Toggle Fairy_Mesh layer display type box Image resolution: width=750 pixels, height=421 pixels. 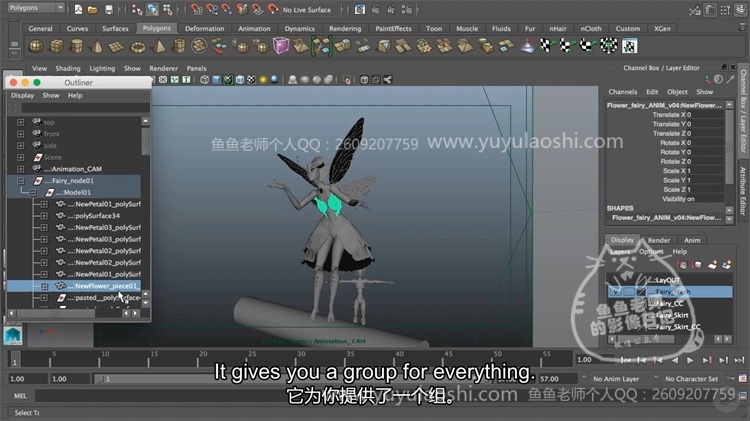tap(629, 292)
